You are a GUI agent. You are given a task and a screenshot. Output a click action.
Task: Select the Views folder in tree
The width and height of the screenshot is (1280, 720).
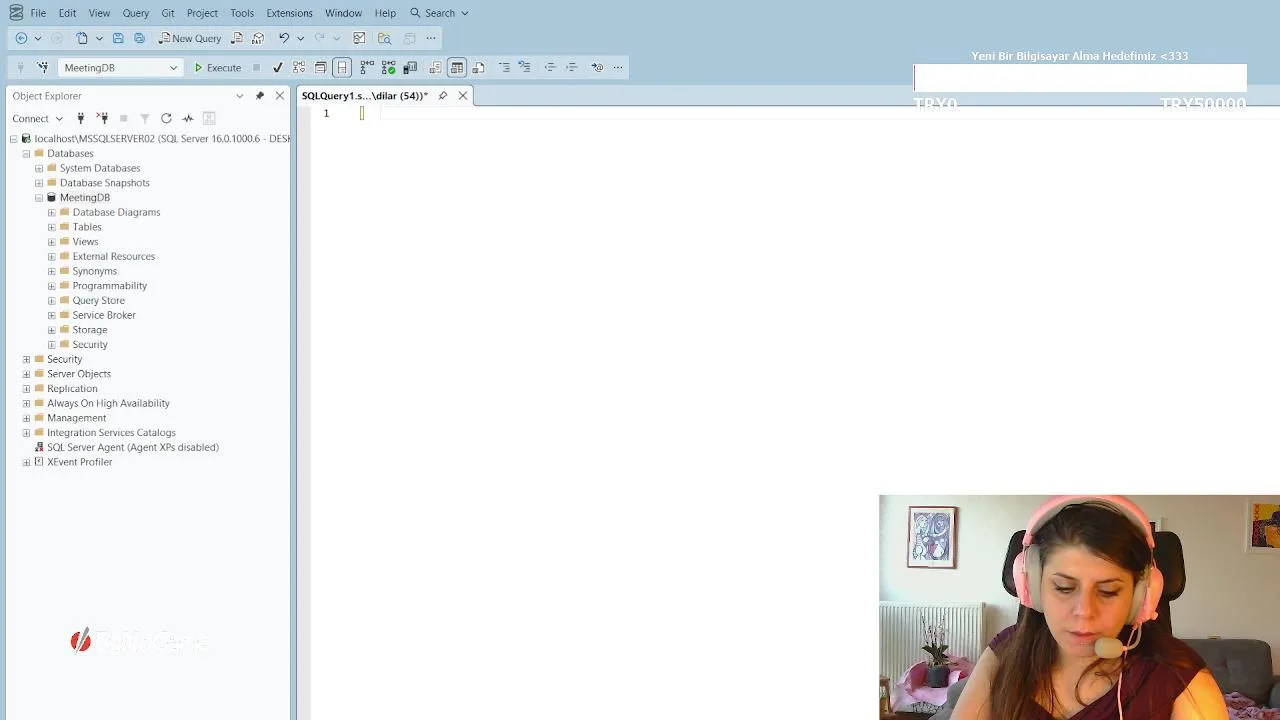pos(85,242)
